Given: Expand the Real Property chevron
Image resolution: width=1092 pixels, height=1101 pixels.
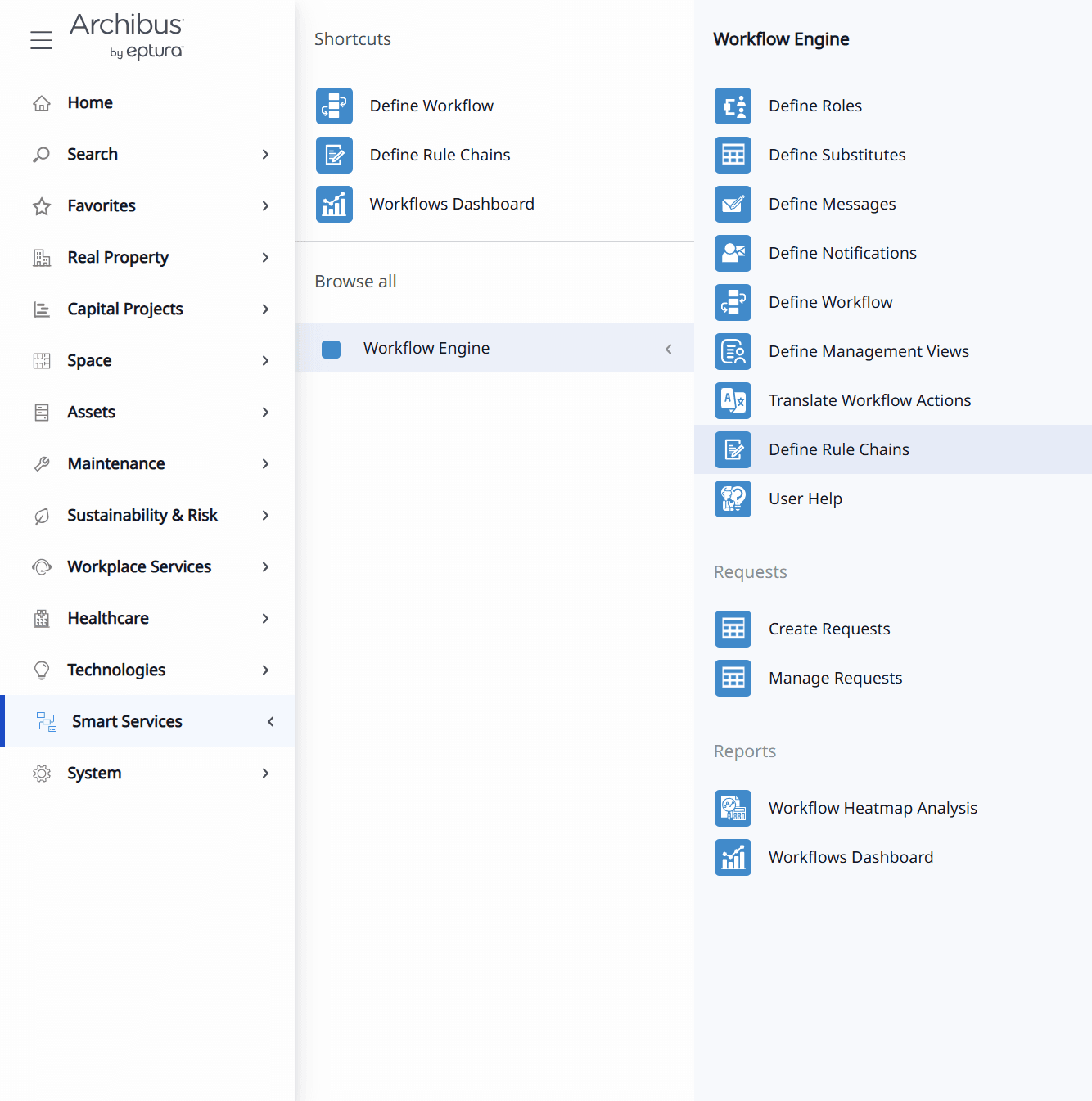Looking at the screenshot, I should coord(265,258).
